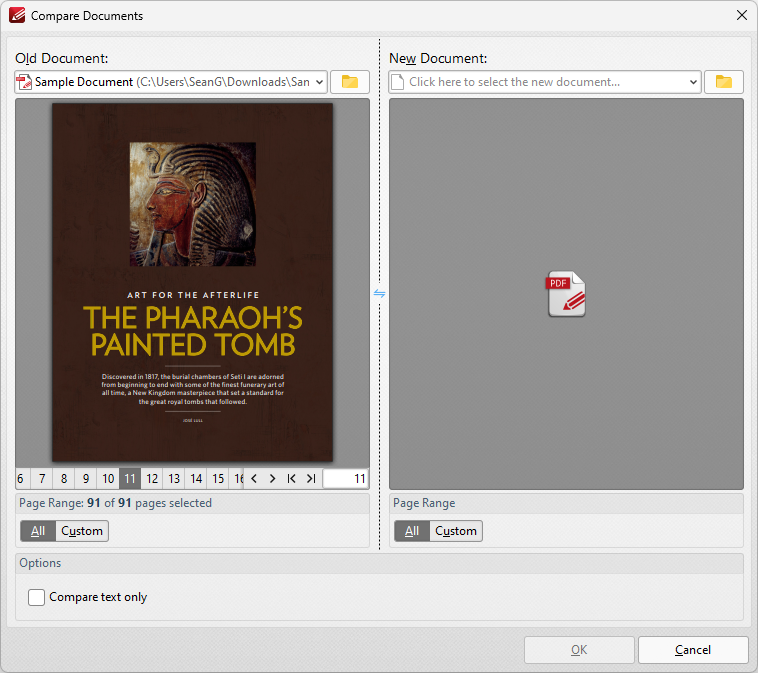Image resolution: width=758 pixels, height=673 pixels.
Task: Jump to first page arrow
Action: [292, 479]
